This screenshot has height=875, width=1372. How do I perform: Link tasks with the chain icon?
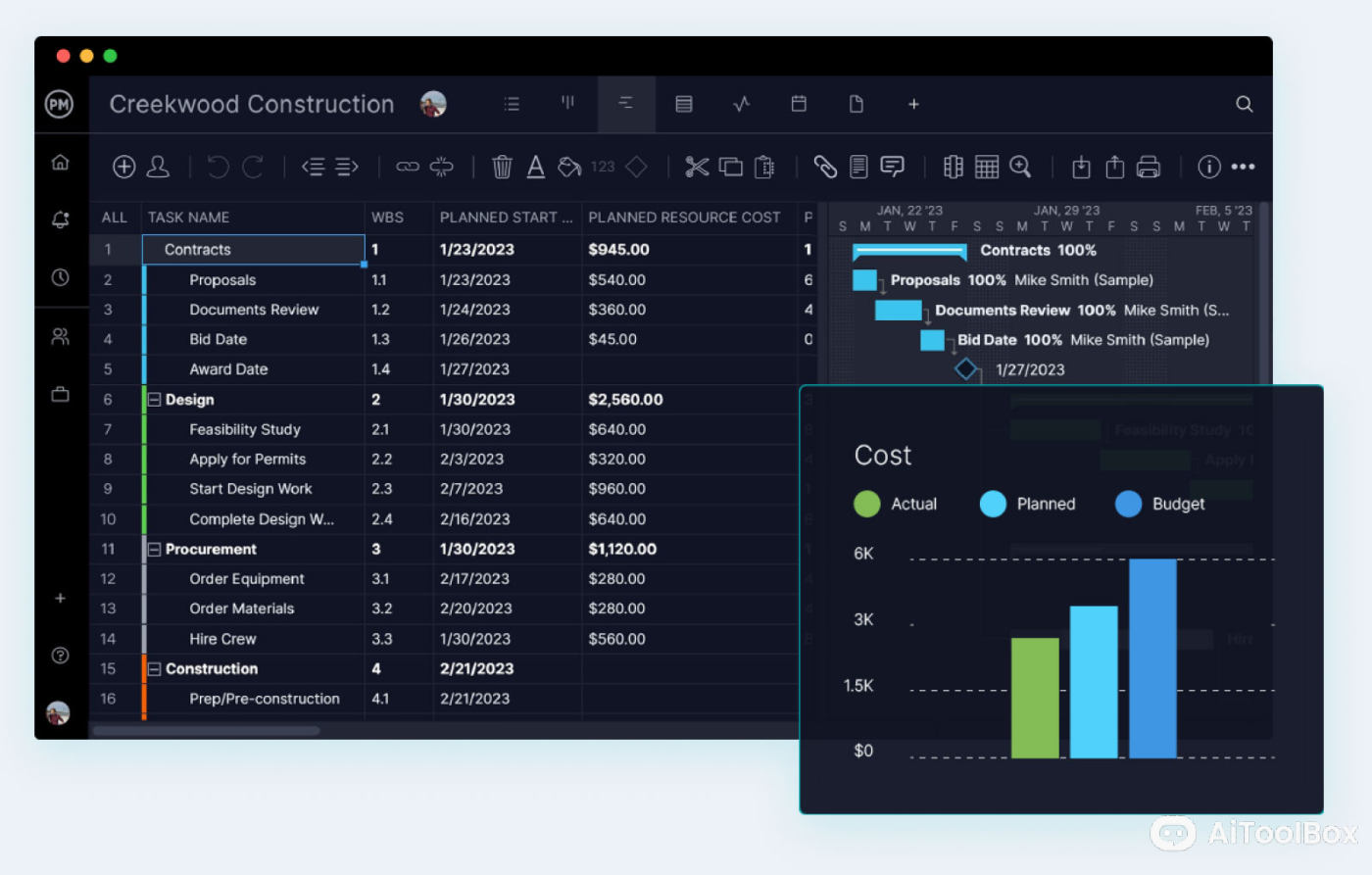coord(407,167)
